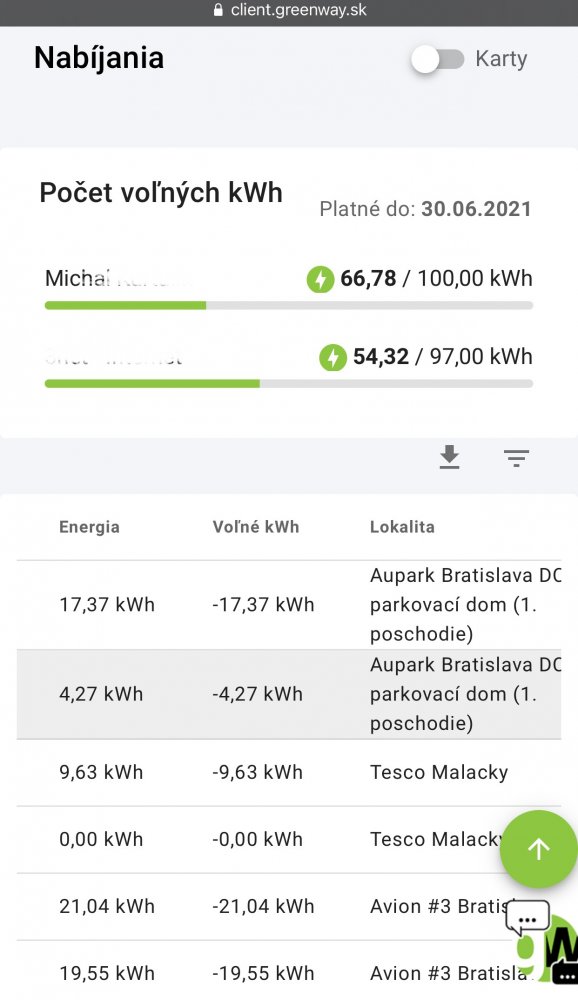
Task: Click Michal's free kWh progress bar
Action: coord(289,305)
